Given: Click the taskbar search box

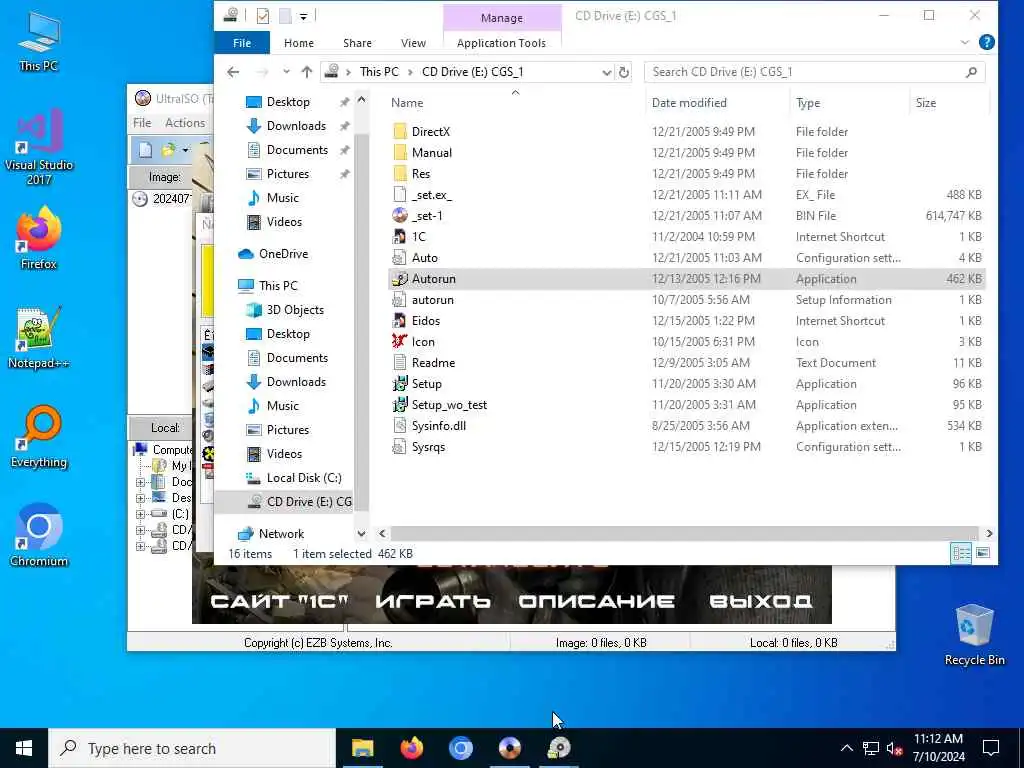Looking at the screenshot, I should 192,748.
